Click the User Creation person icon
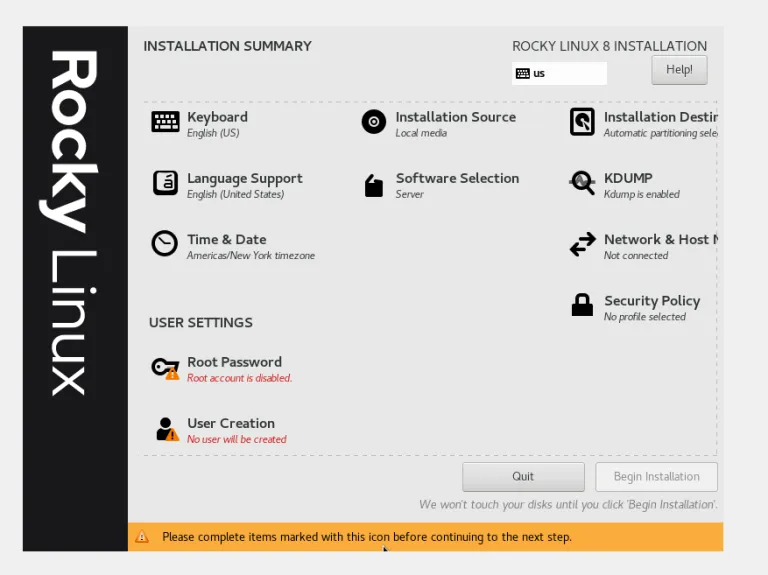 pyautogui.click(x=167, y=429)
